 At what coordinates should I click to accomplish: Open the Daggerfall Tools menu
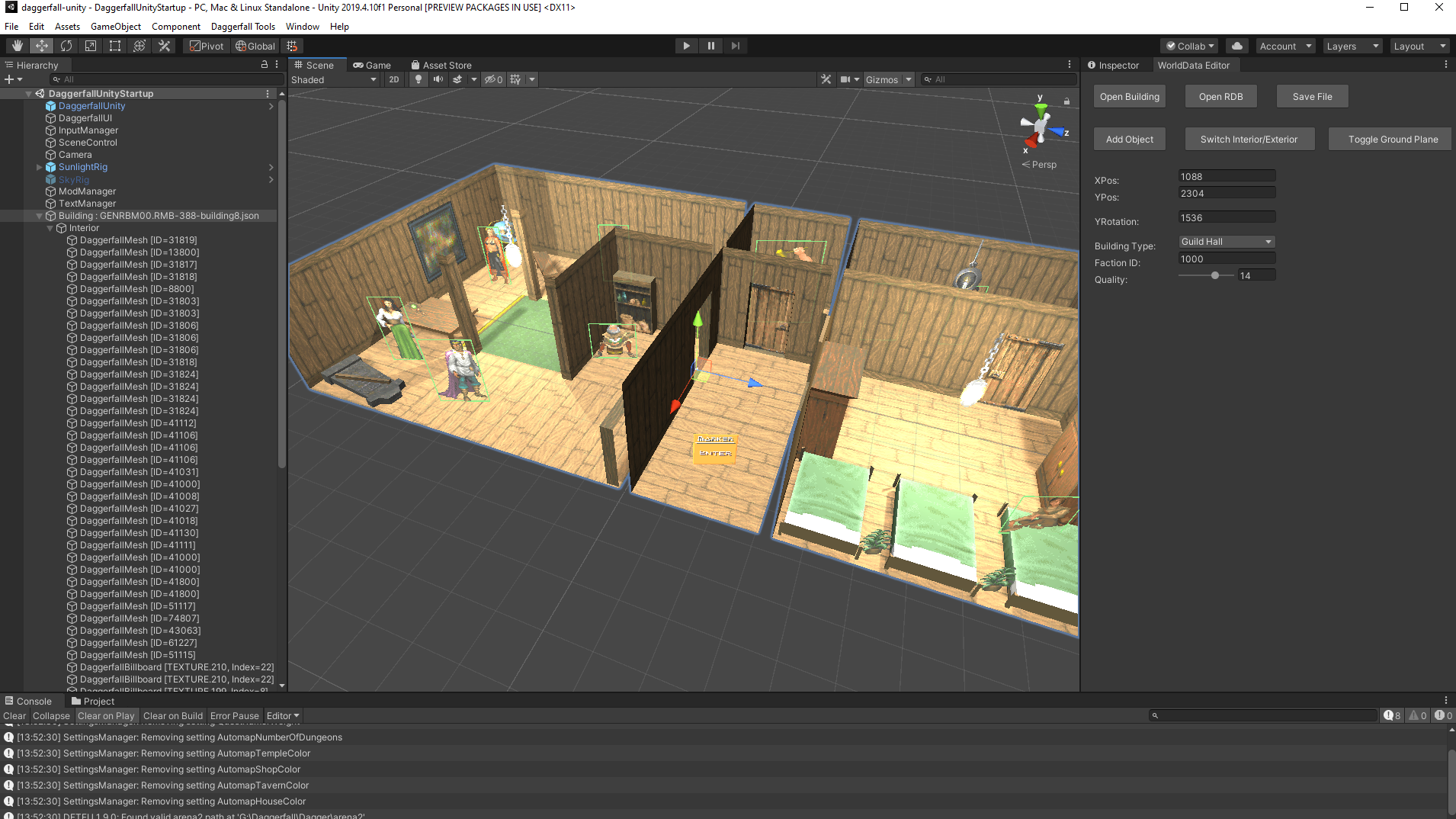click(x=243, y=26)
